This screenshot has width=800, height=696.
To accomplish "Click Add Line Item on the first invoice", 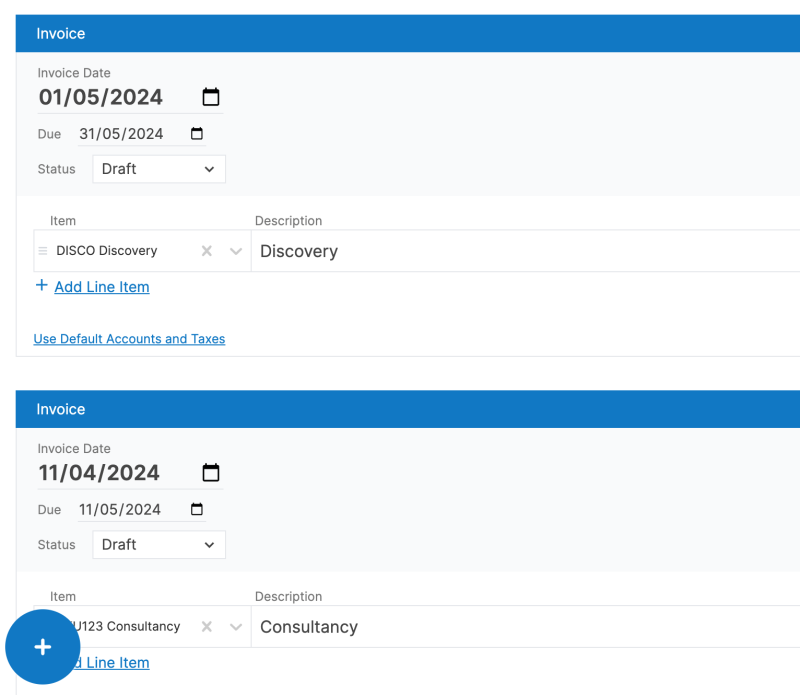I will click(101, 287).
